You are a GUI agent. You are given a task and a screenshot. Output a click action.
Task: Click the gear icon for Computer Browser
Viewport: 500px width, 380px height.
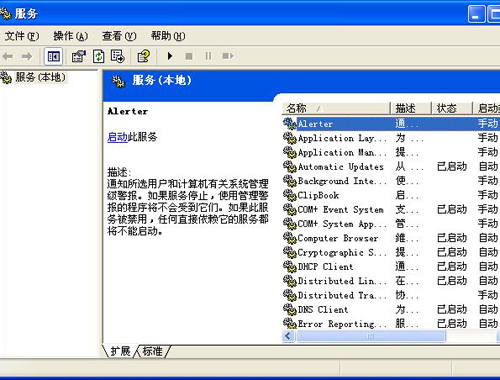[x=290, y=238]
